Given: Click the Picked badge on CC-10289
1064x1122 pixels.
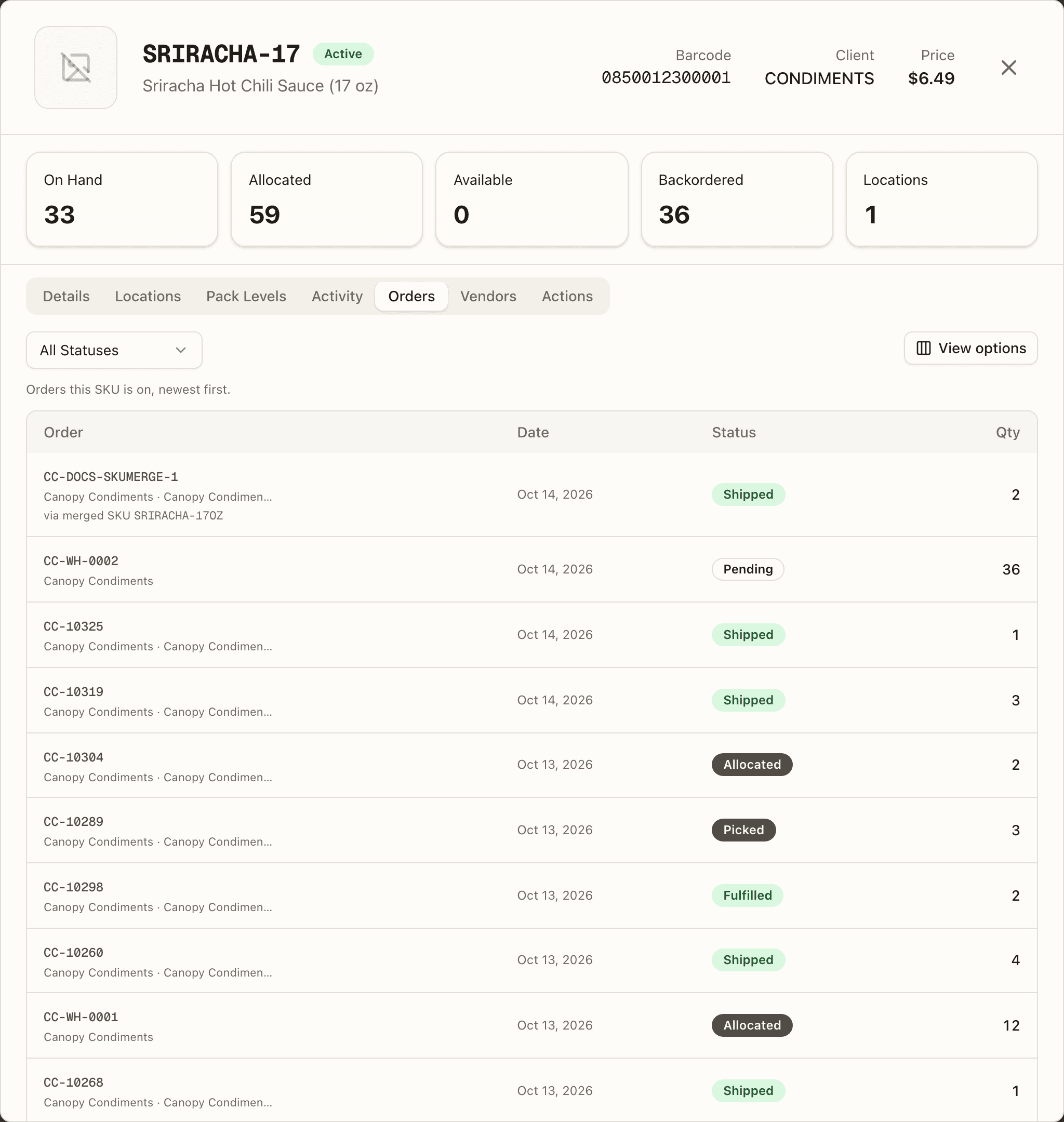Looking at the screenshot, I should pos(743,830).
